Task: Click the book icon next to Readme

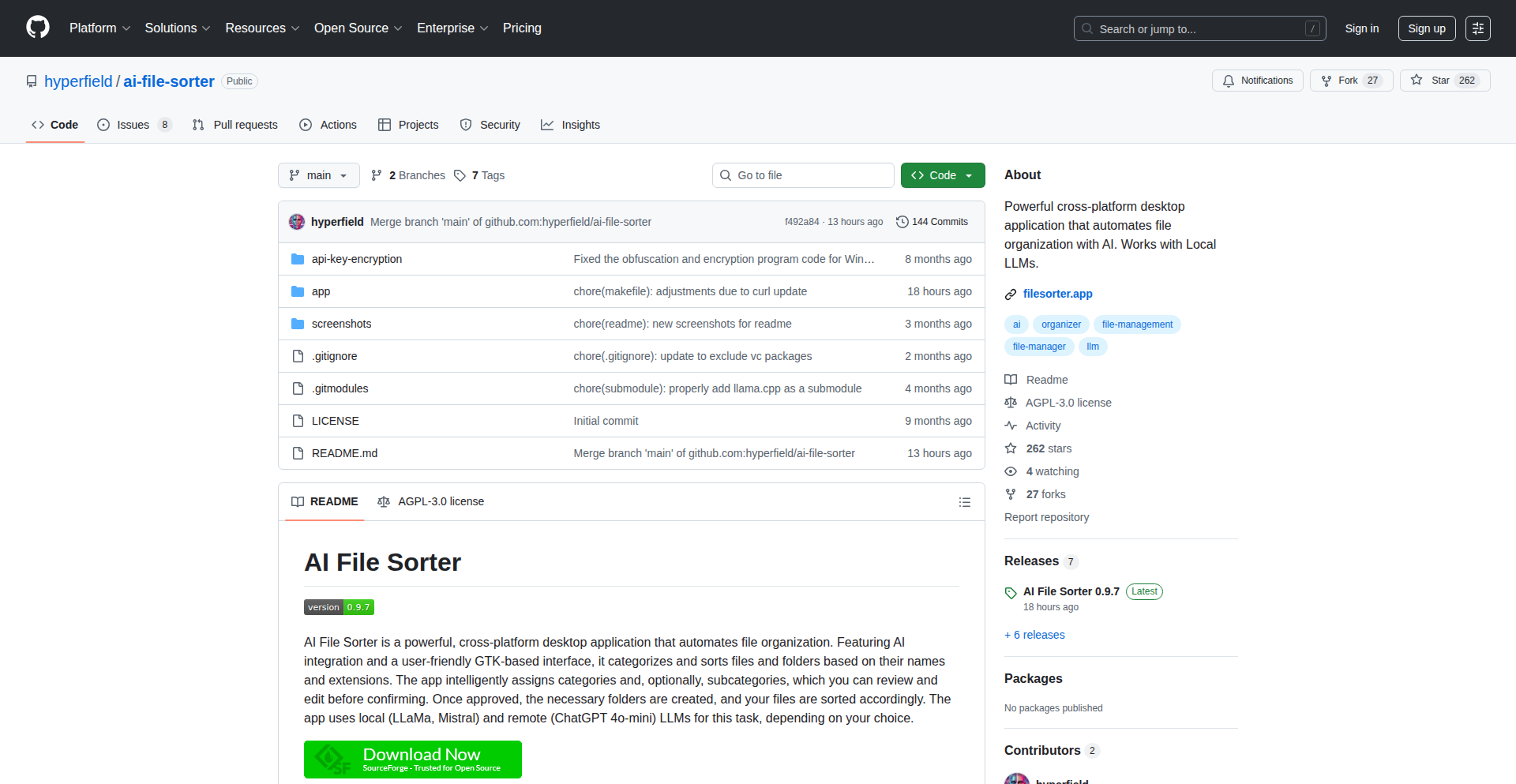Action: tap(1011, 380)
